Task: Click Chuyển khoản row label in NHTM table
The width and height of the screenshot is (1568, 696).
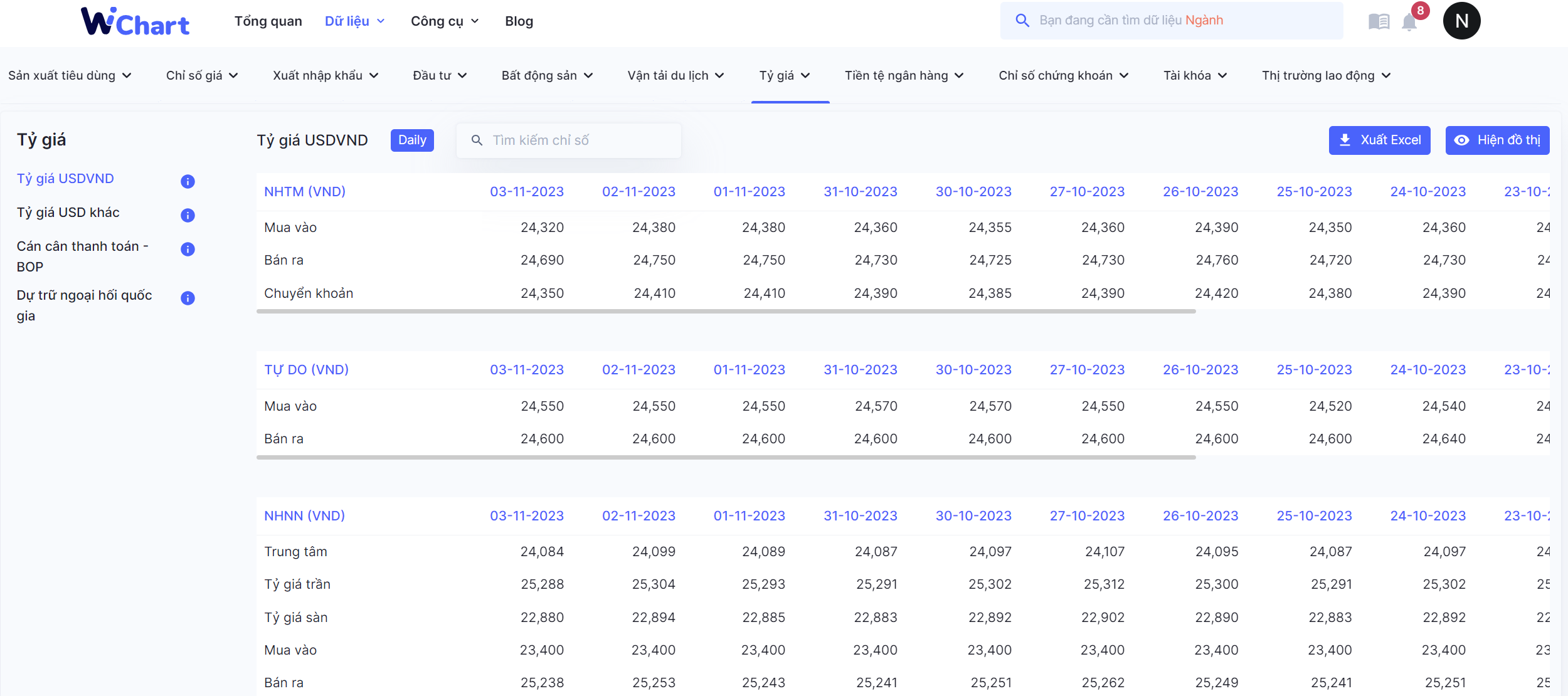Action: click(x=309, y=293)
